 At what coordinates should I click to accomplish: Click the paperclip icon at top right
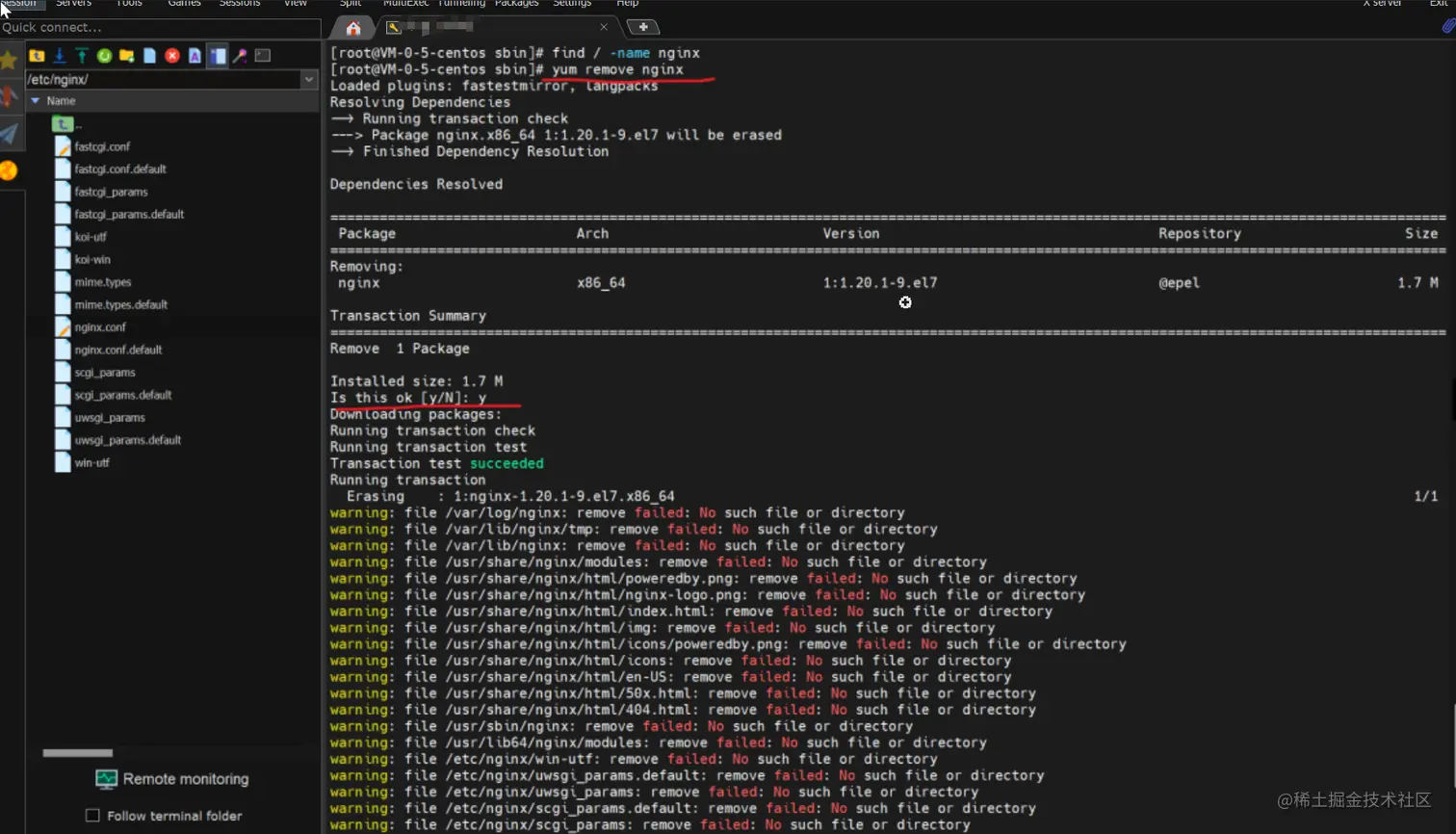pyautogui.click(x=1448, y=26)
